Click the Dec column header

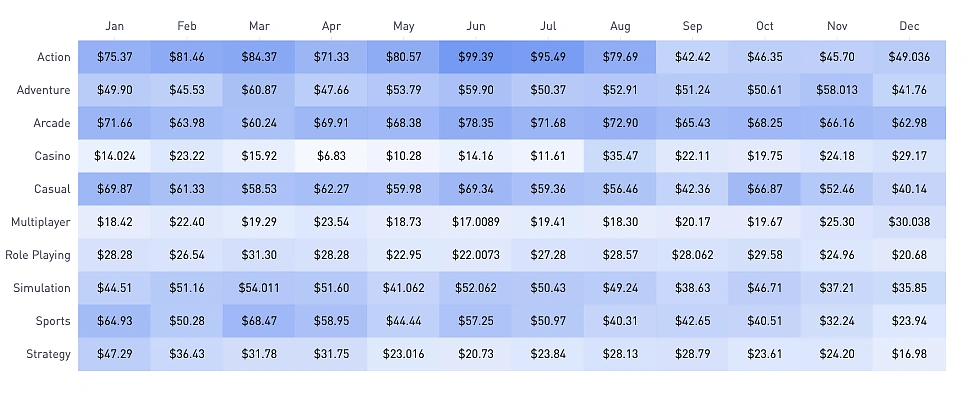click(x=909, y=26)
